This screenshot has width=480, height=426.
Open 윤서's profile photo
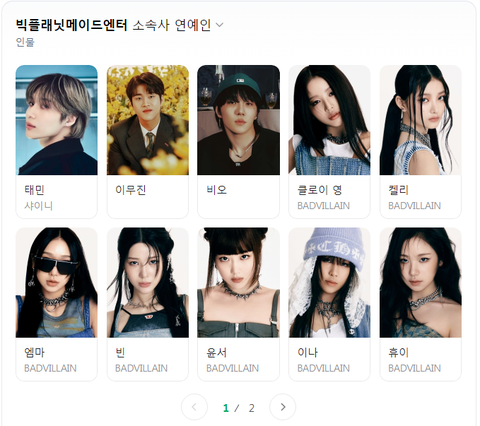click(x=239, y=283)
